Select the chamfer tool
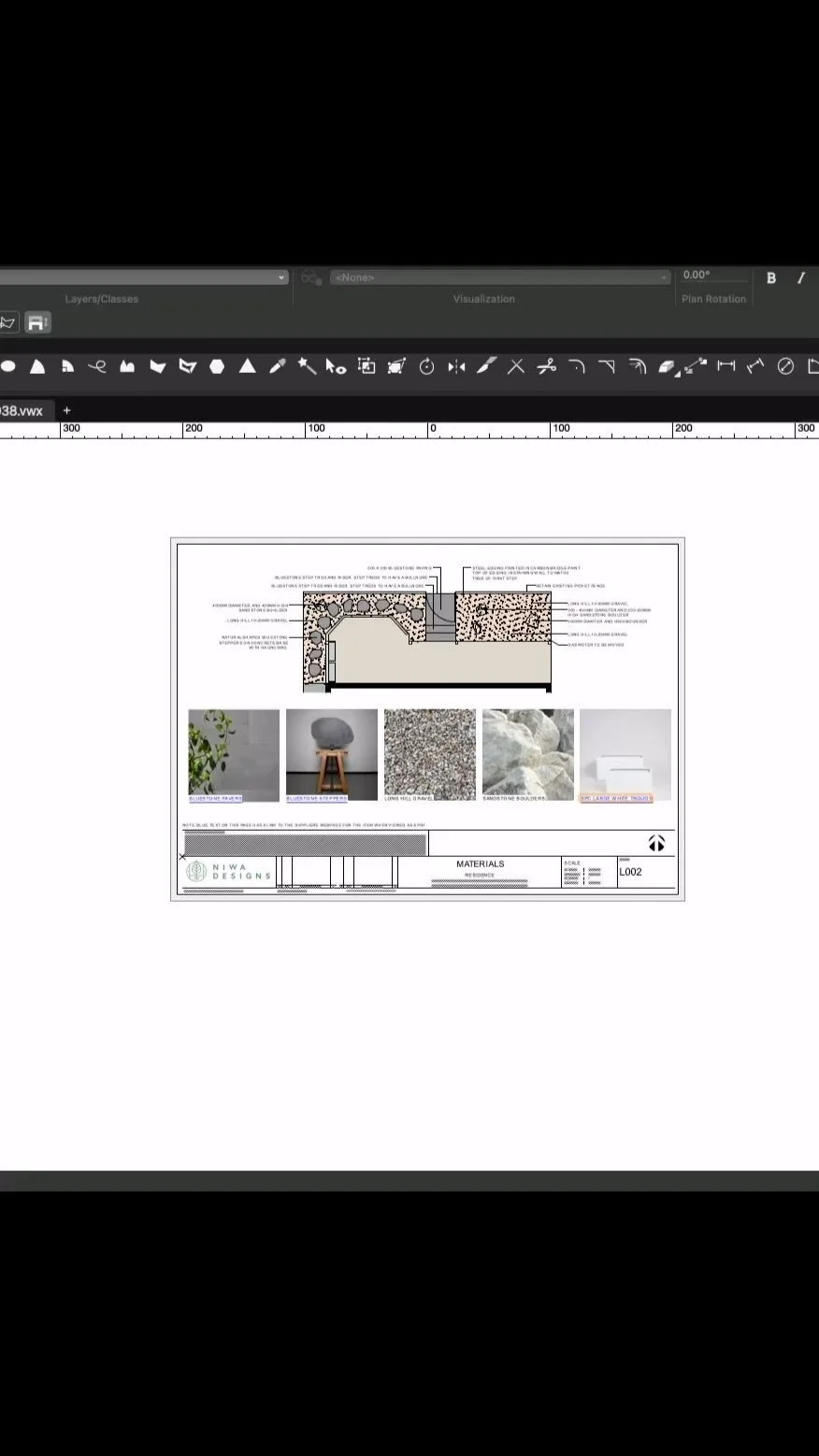This screenshot has width=819, height=1456. click(x=607, y=366)
